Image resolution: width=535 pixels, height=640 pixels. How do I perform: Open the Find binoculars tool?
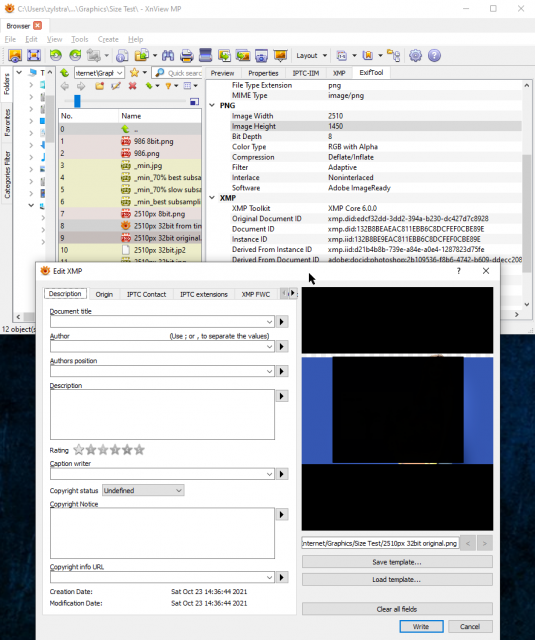coord(168,56)
